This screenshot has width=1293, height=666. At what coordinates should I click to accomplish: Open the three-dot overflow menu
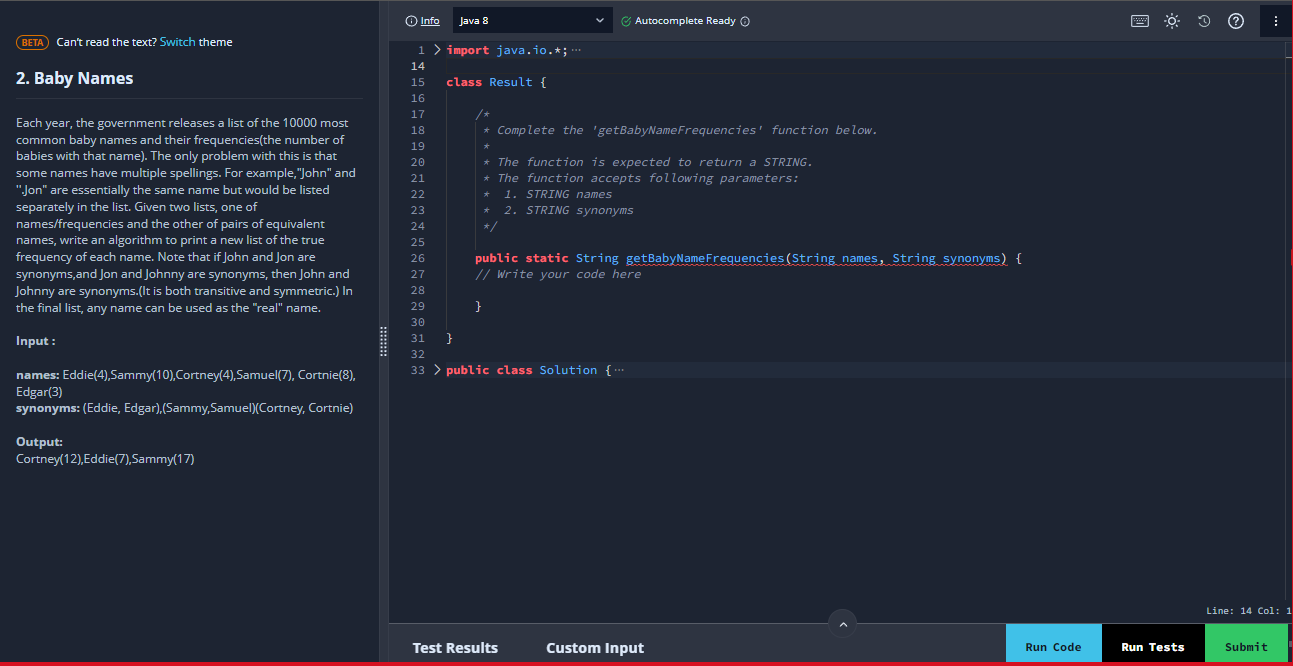[x=1276, y=20]
